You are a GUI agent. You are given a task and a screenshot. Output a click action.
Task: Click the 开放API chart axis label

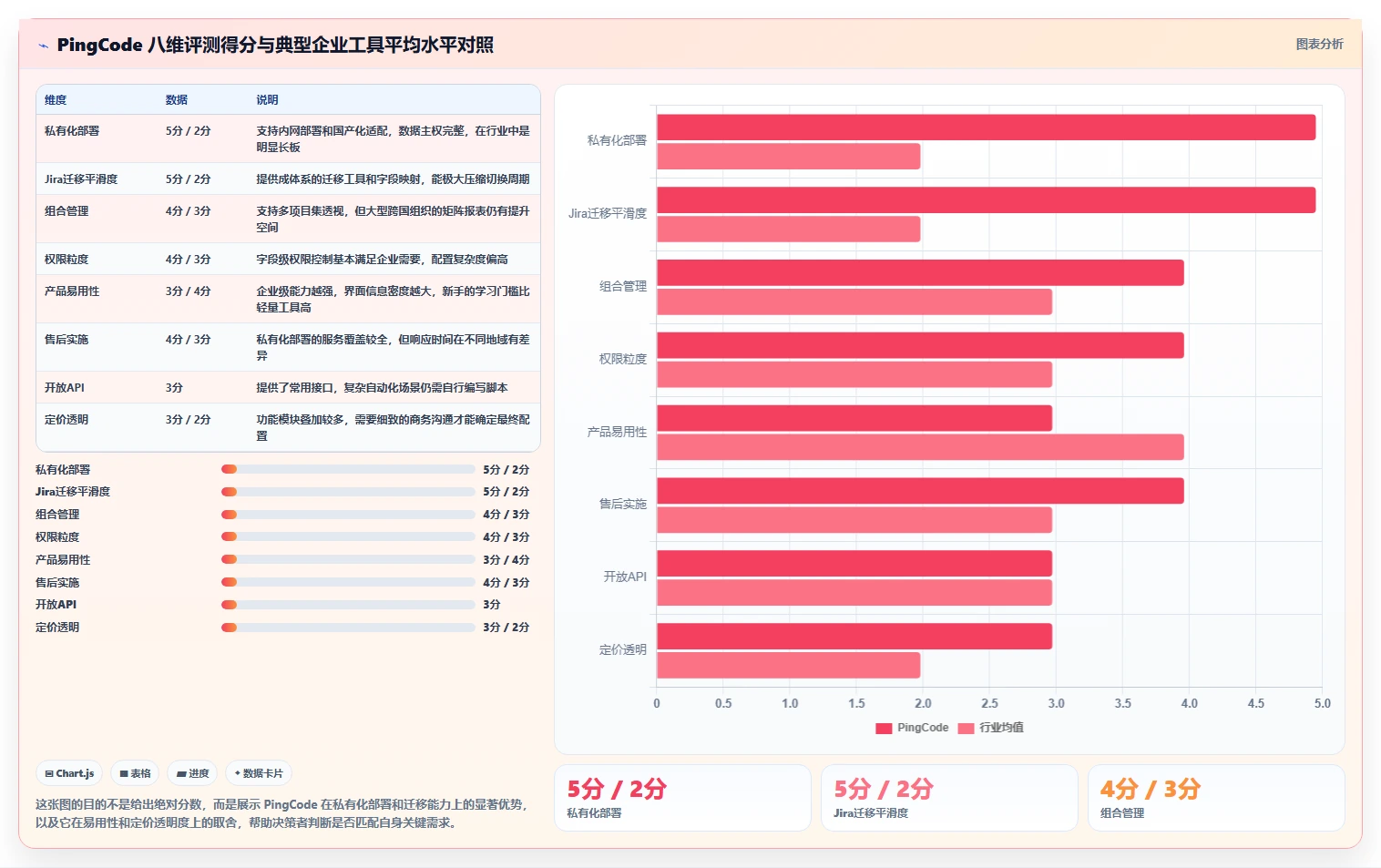(x=625, y=577)
